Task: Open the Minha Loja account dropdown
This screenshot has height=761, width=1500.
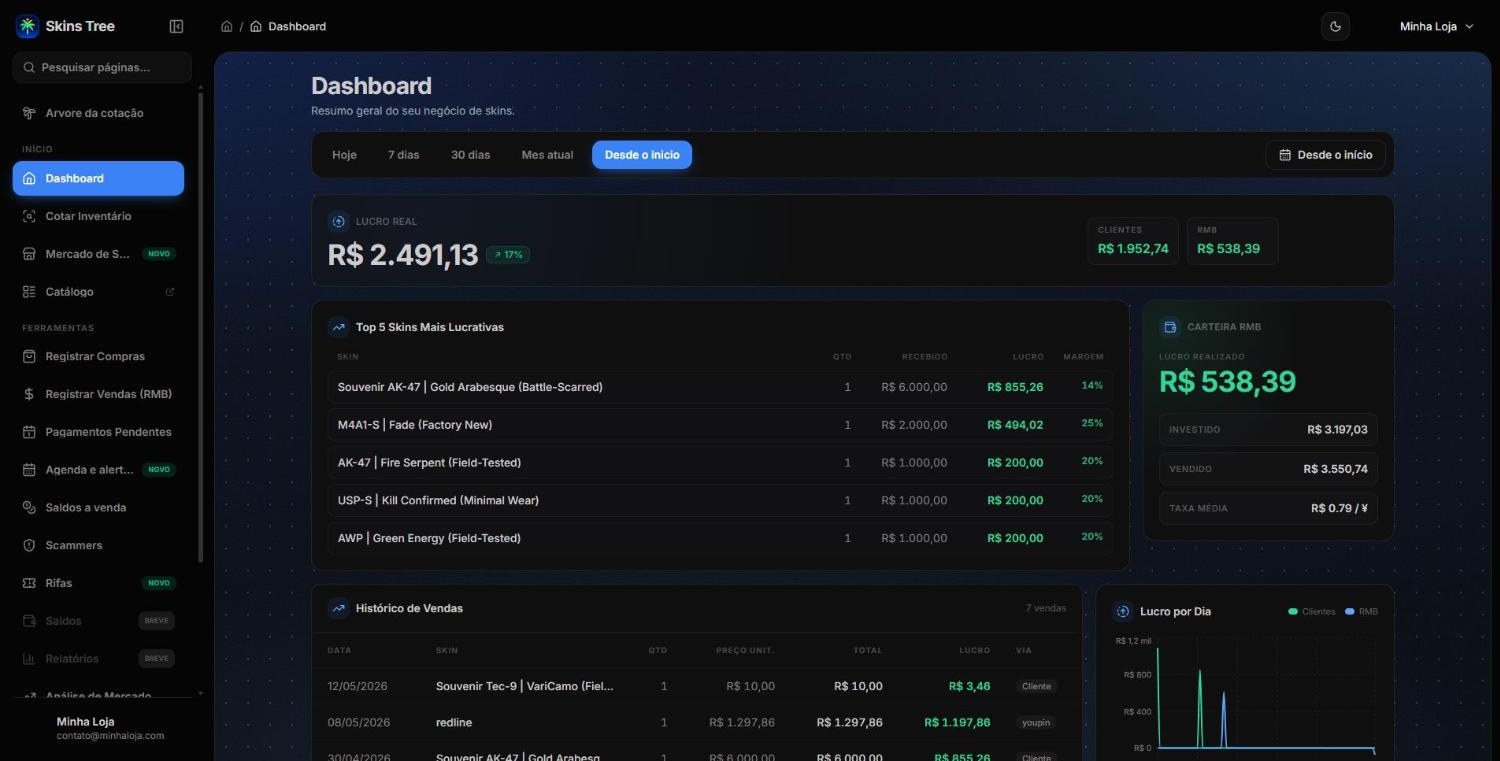Action: coord(1437,27)
